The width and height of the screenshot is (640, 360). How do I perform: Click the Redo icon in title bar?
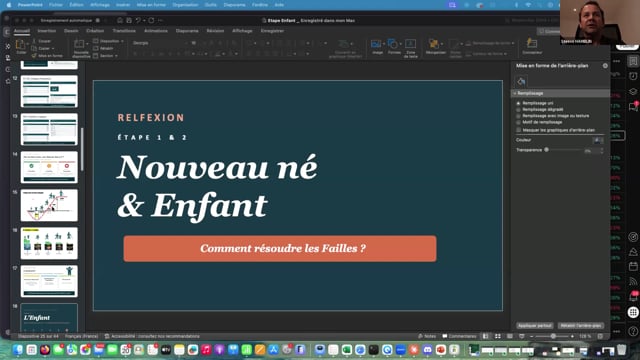coord(151,20)
